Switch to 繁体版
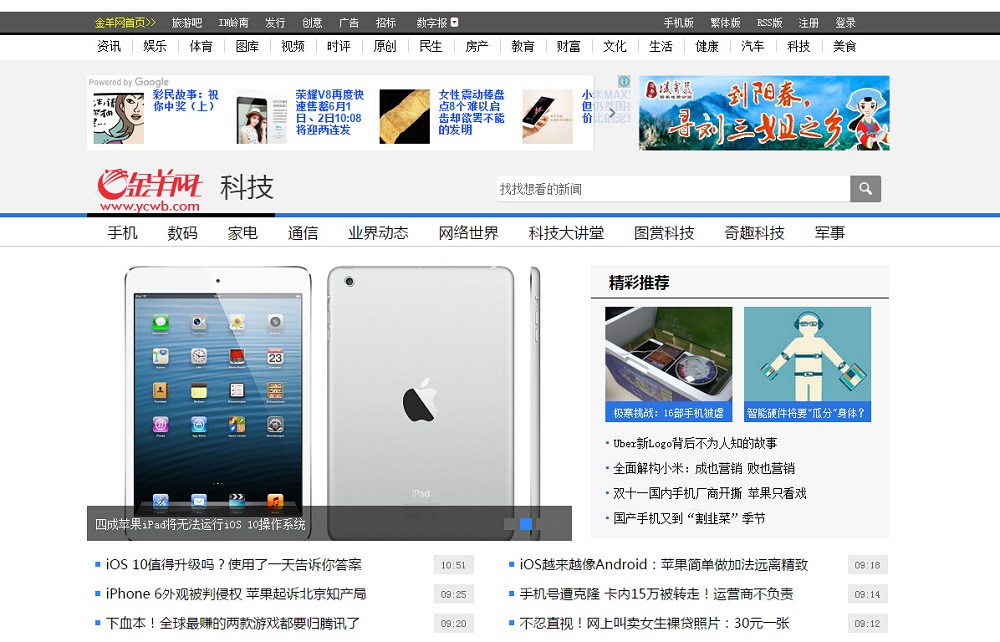 pyautogui.click(x=725, y=23)
